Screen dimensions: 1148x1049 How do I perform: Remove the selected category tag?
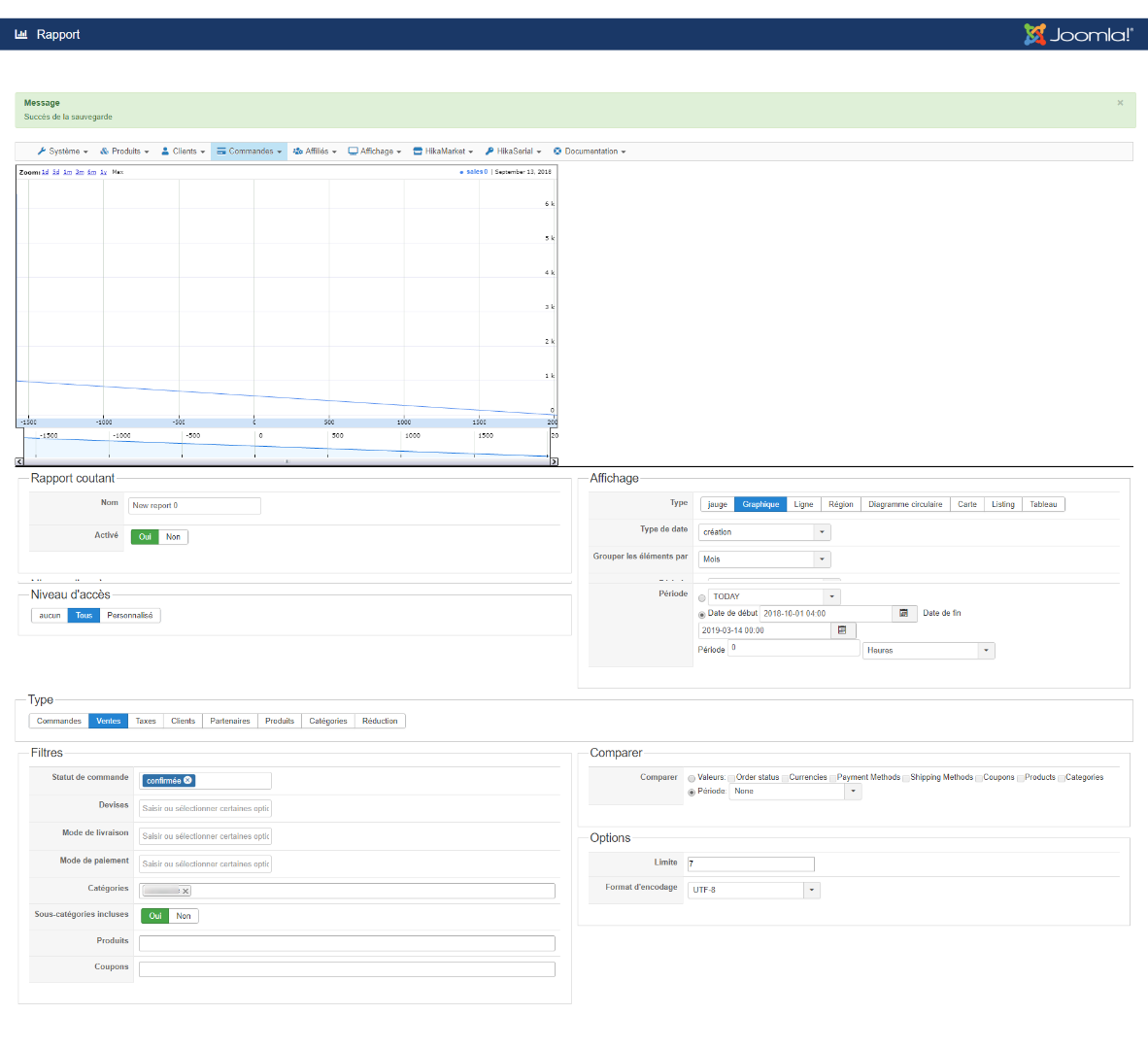pyautogui.click(x=186, y=891)
